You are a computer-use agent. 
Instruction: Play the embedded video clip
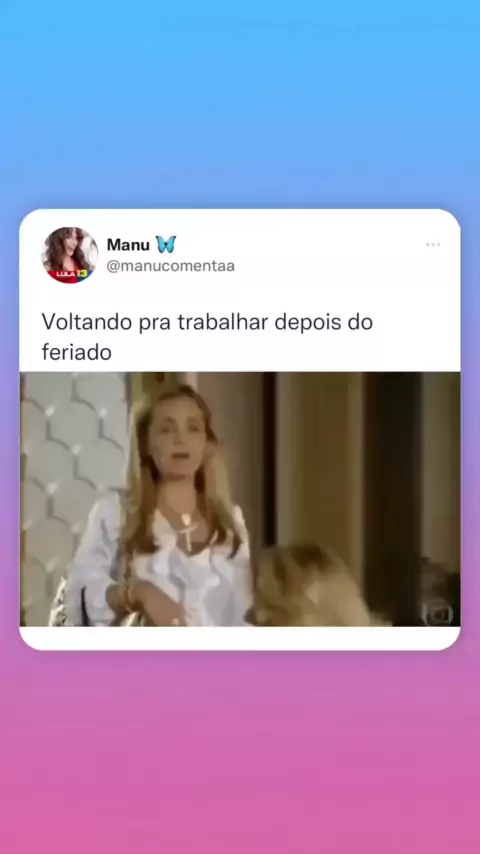(240, 499)
